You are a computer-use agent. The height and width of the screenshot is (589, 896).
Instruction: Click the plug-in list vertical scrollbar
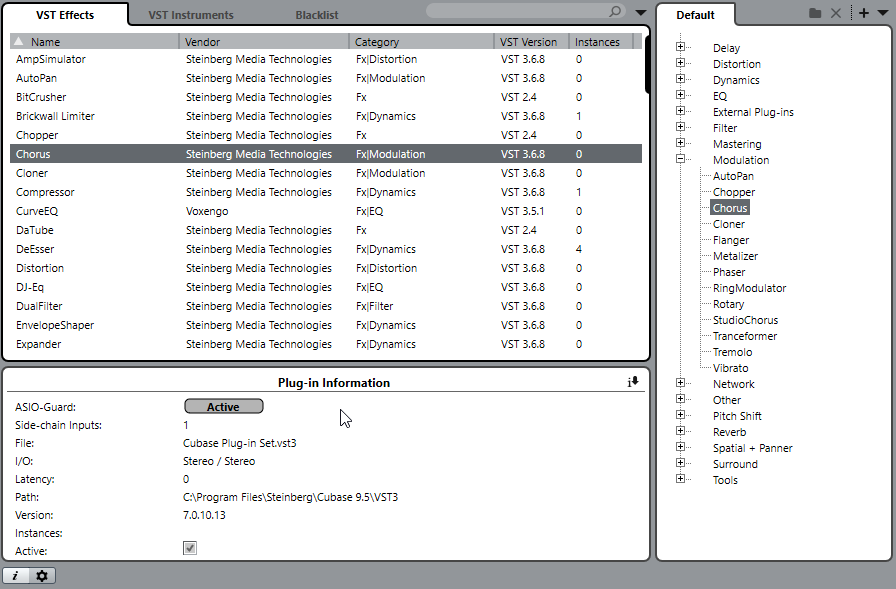tap(647, 63)
